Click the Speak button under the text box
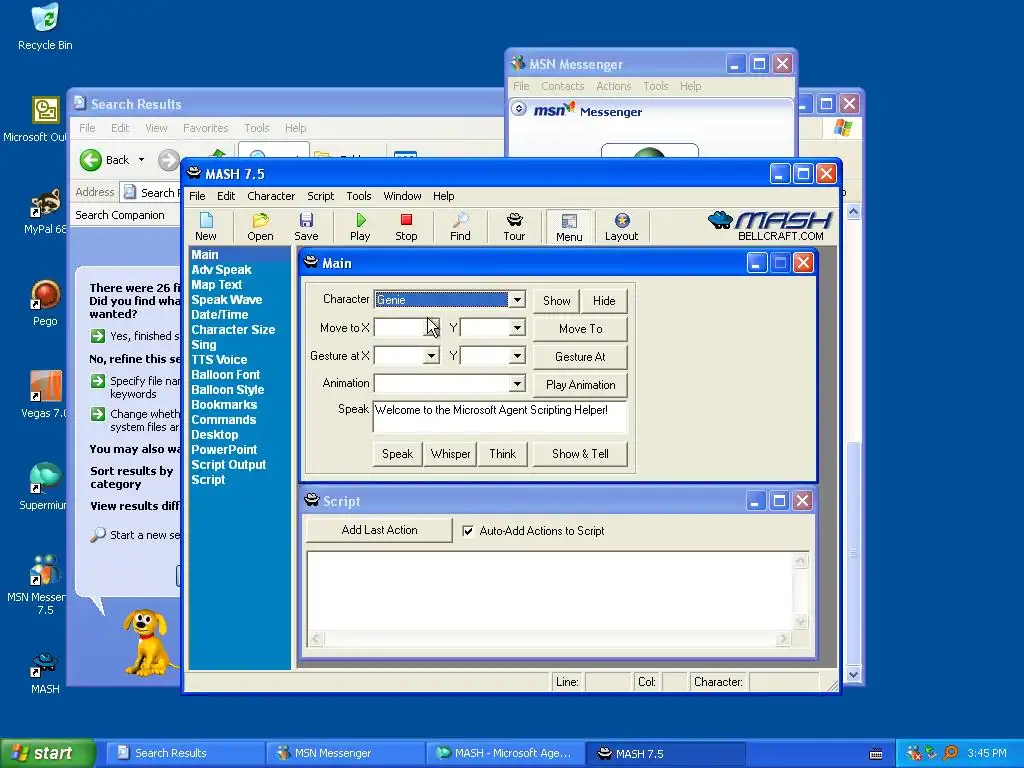1024x768 pixels. [x=398, y=454]
